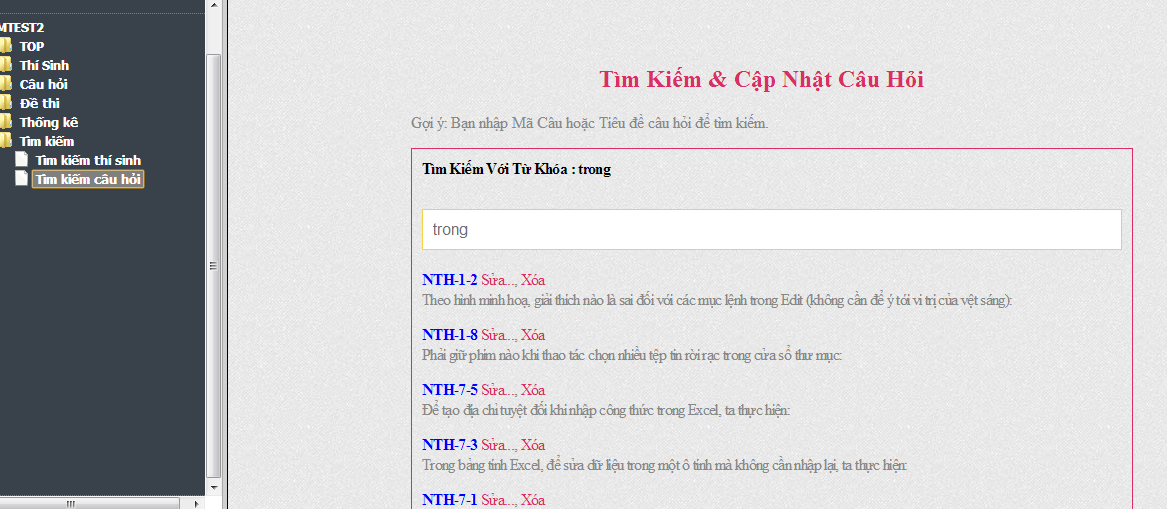The width and height of the screenshot is (1167, 509).
Task: Open question NTH-1-8
Action: coord(450,335)
